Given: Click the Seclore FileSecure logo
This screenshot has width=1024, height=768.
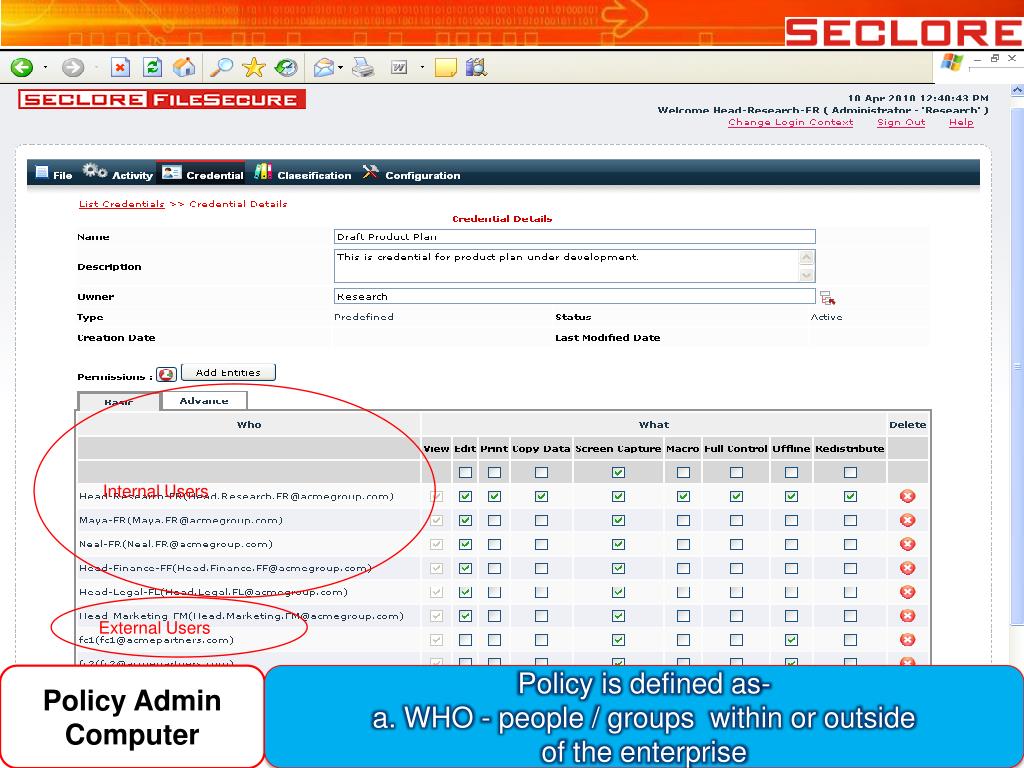Looking at the screenshot, I should tap(162, 99).
